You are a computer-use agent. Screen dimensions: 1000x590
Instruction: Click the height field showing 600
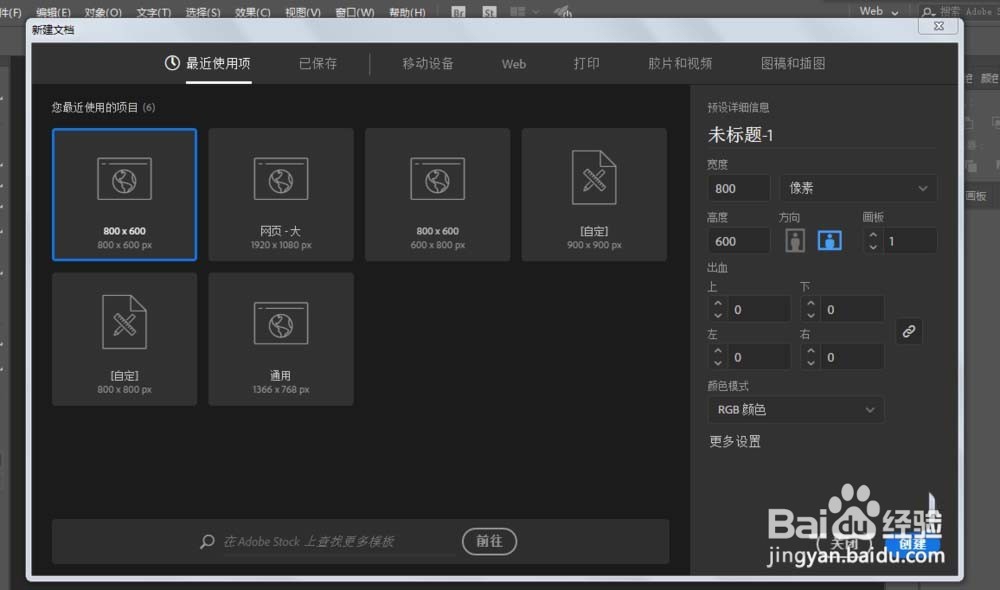click(x=739, y=241)
